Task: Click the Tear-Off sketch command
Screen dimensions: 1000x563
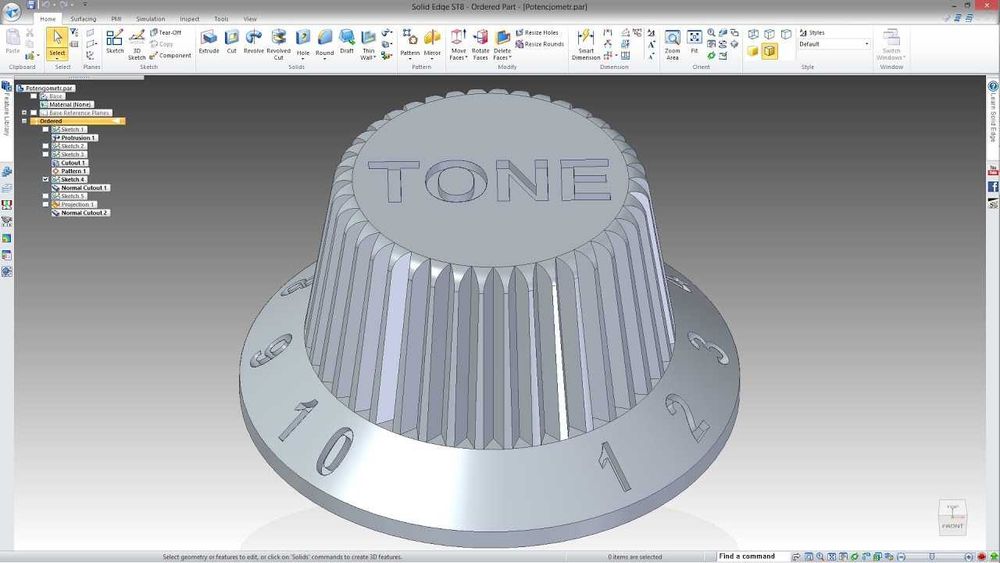Action: click(165, 33)
